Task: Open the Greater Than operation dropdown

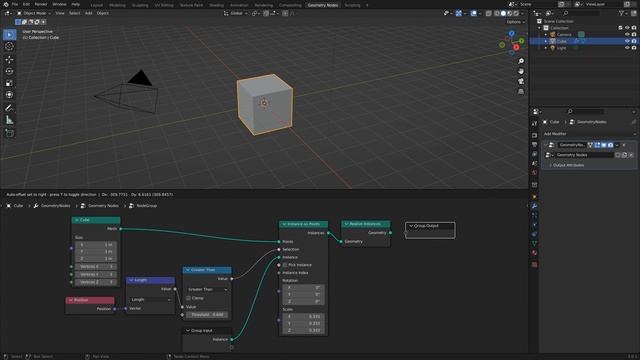Action: (x=207, y=289)
